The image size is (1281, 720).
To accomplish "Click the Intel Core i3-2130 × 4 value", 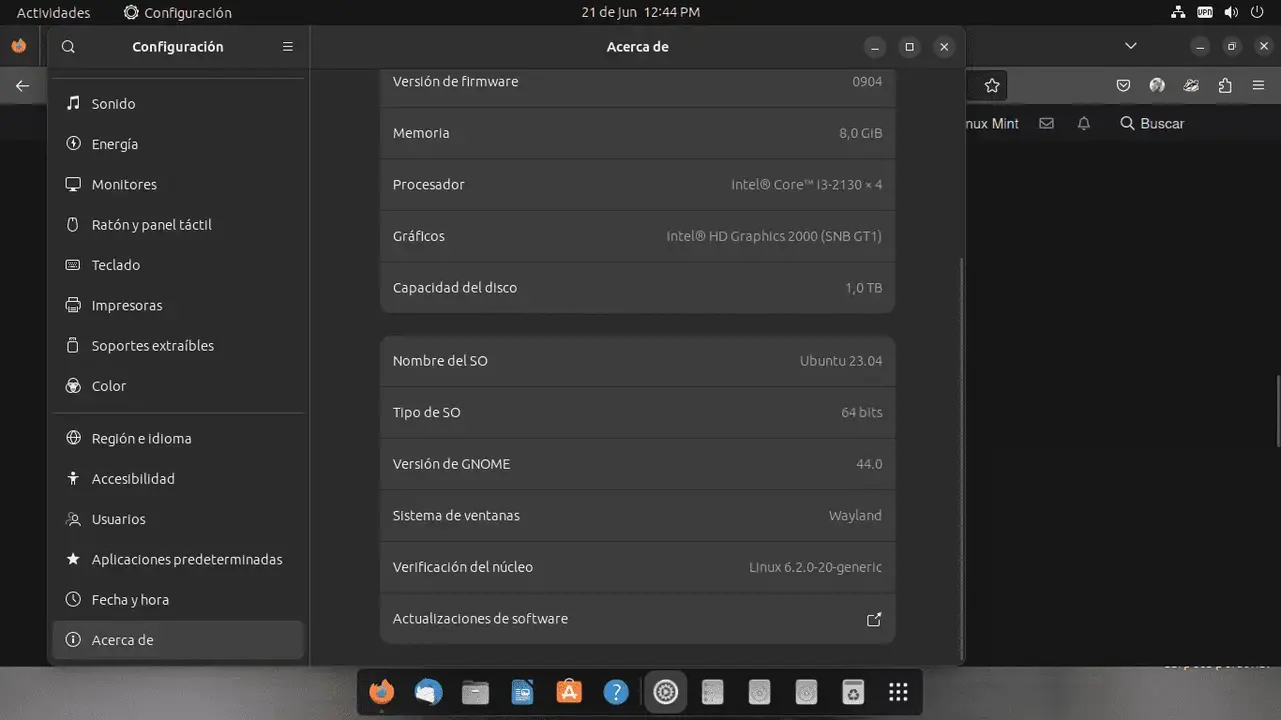I will [x=806, y=185].
